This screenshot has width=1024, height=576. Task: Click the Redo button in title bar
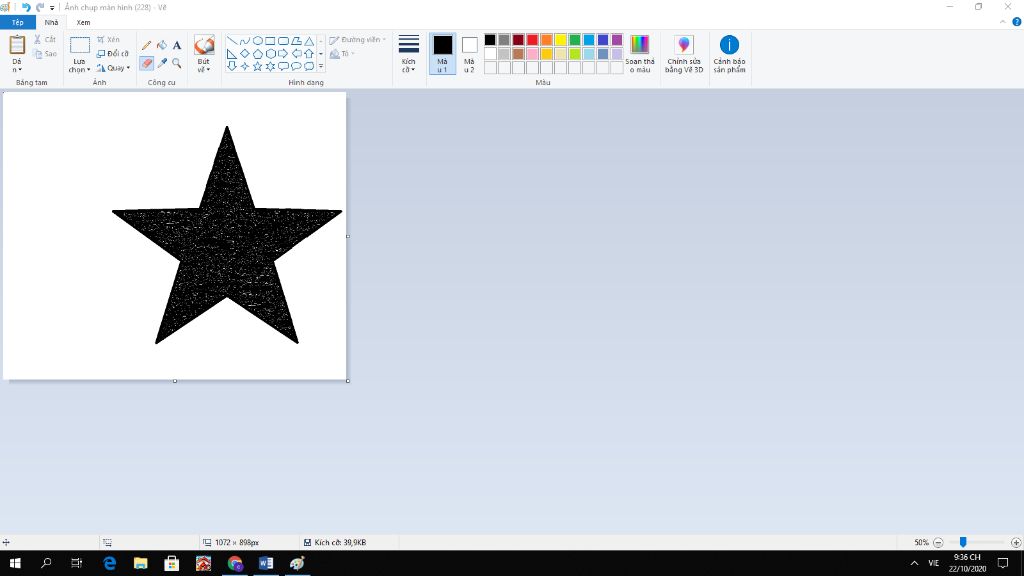(40, 7)
